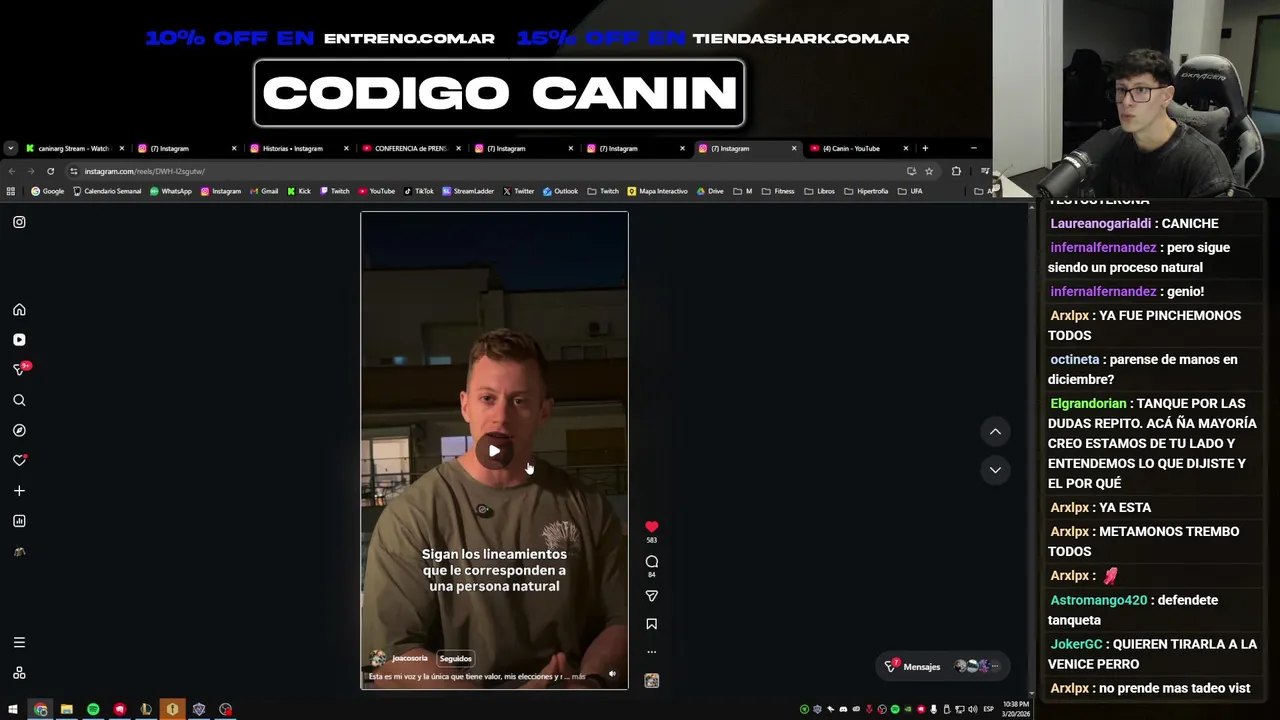Screen dimensions: 1280x720
Task: Open Spotify from taskbar
Action: (93, 710)
